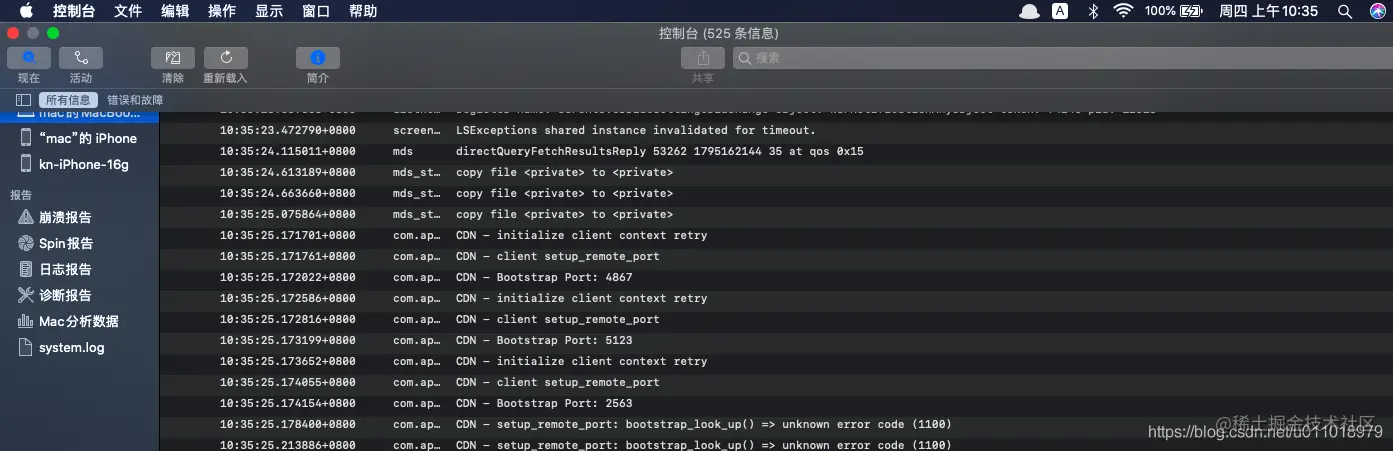Screen dimensions: 1393x451
Task: Select log row with timestamp 10:35:25.172816
Action: click(776, 319)
